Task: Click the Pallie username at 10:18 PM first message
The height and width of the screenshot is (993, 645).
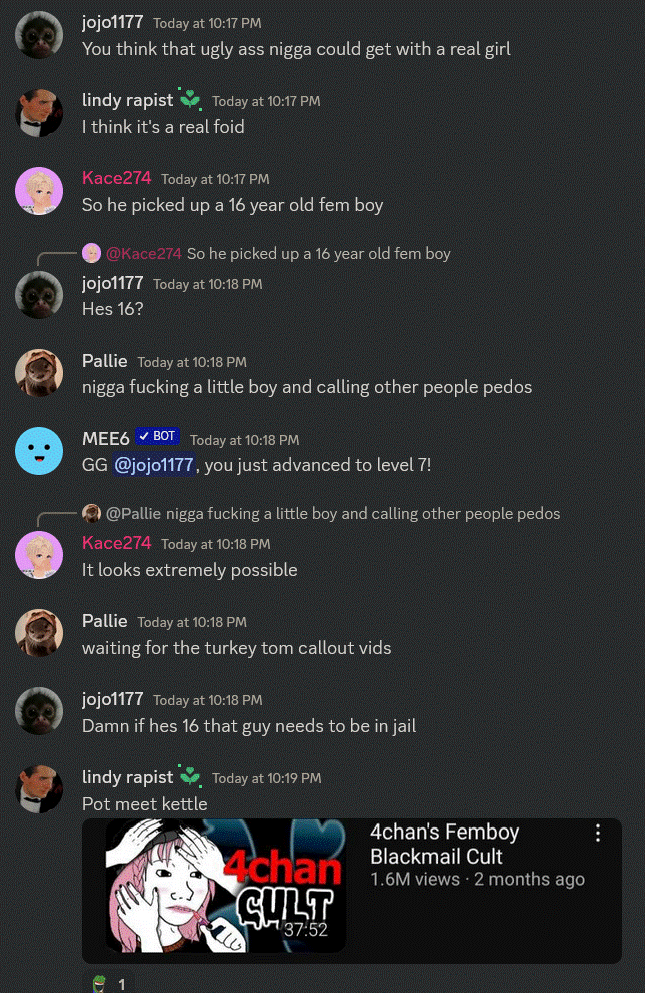Action: coord(105,361)
